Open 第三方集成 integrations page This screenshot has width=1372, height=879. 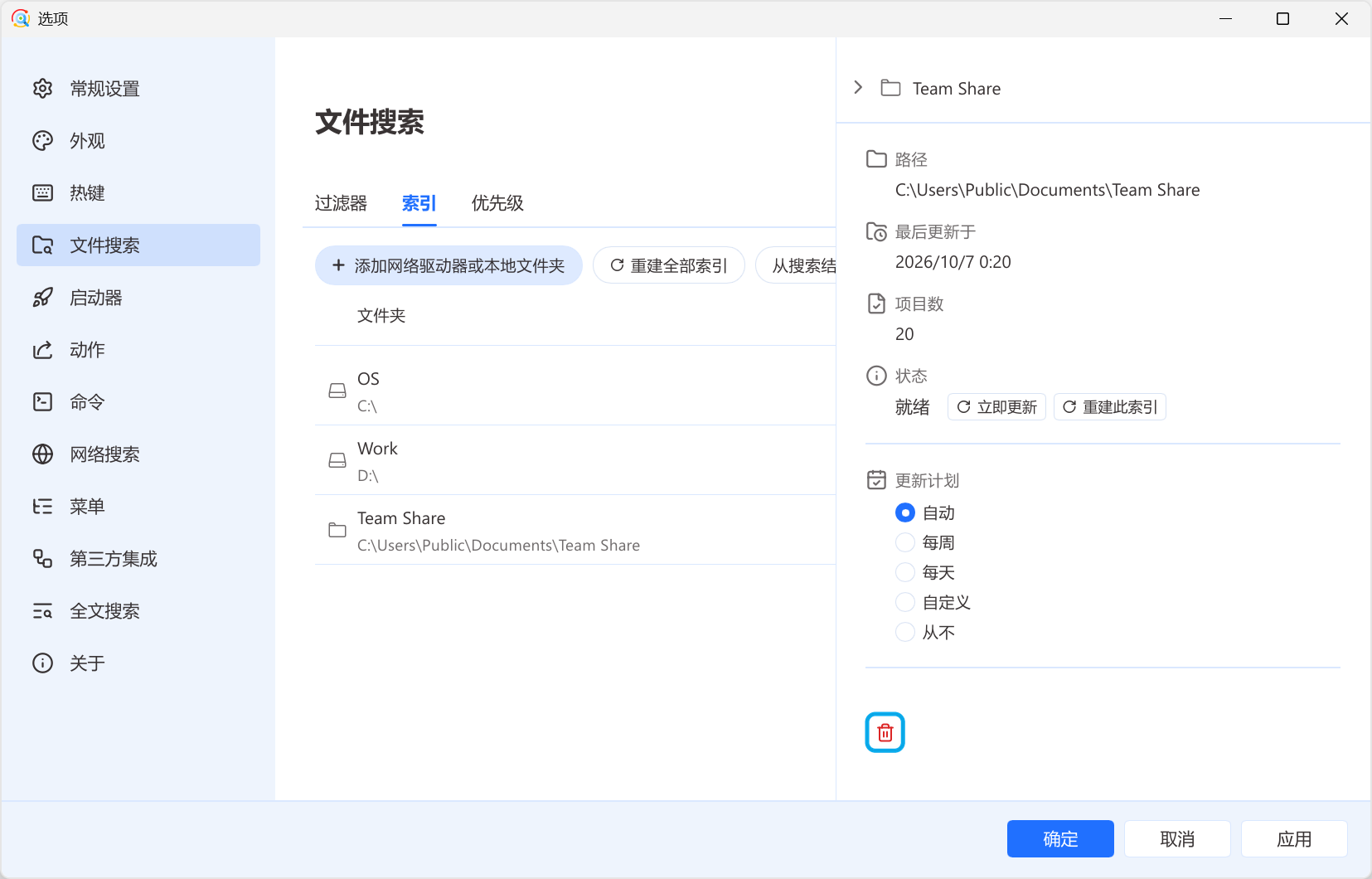(138, 559)
